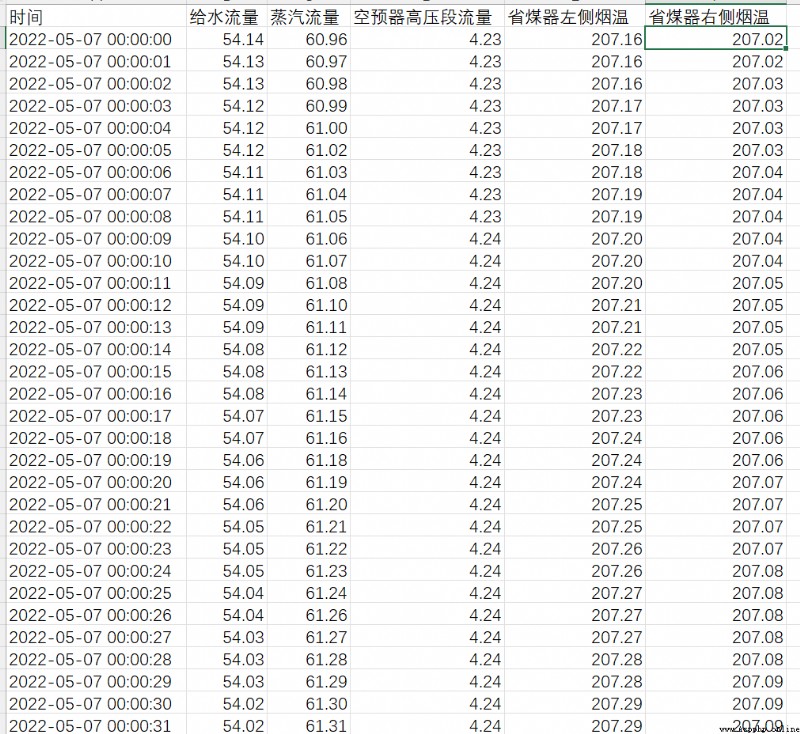
Task: Select 蒸汽流量 value 61.05
Action: coord(309,216)
